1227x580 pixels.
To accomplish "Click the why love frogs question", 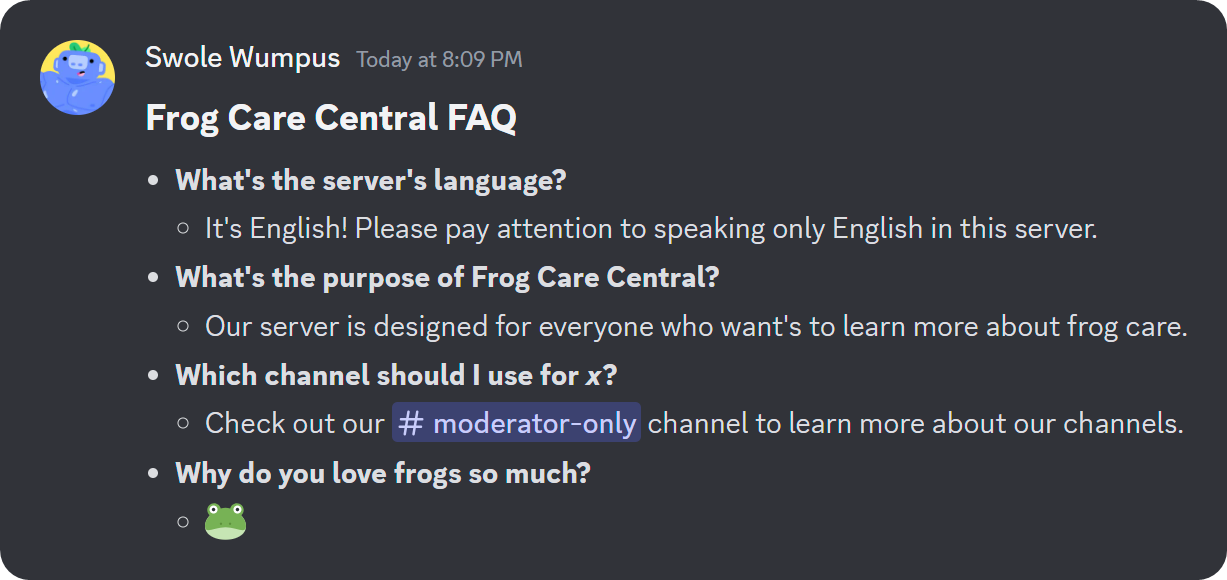I will pyautogui.click(x=382, y=471).
